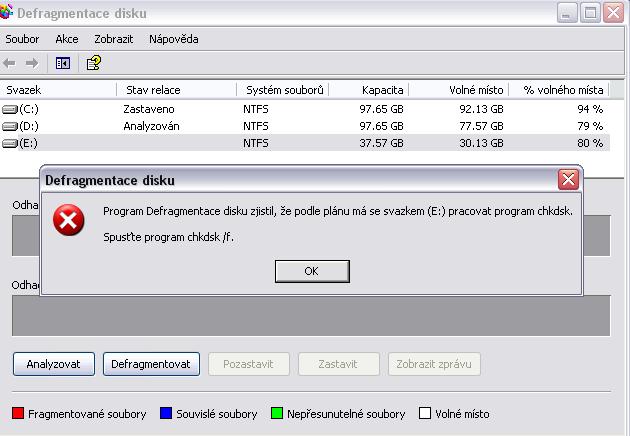Click the Zobrazit zprávu button

[434, 364]
